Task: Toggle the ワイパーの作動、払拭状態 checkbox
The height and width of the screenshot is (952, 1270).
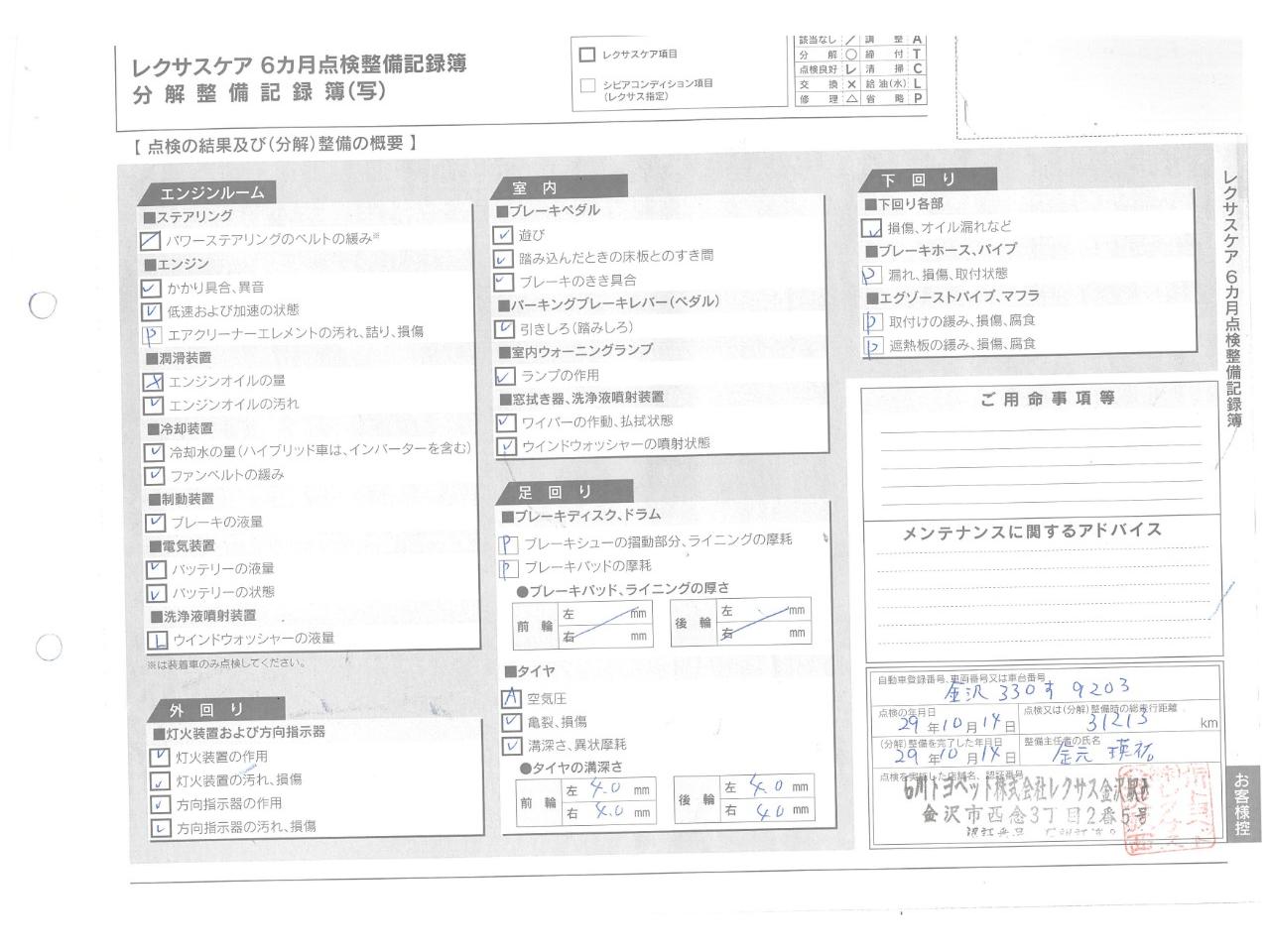Action: (506, 422)
